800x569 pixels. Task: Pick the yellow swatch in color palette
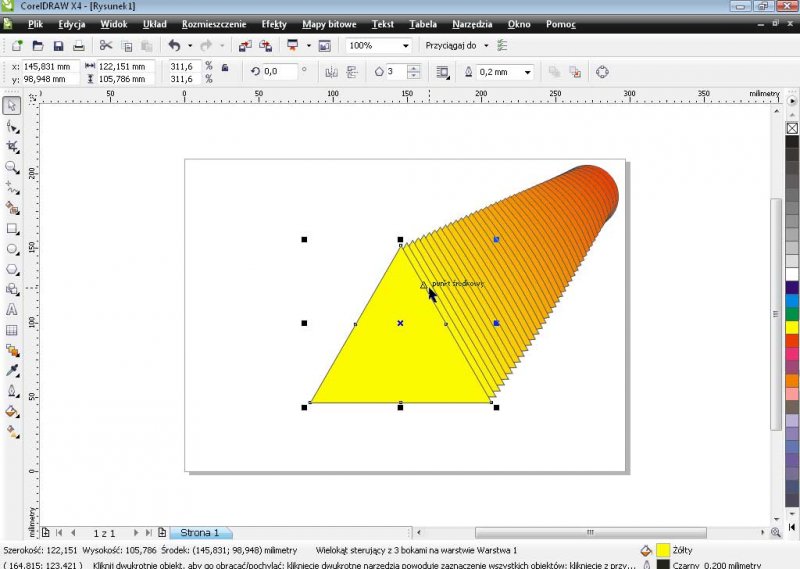click(x=792, y=327)
